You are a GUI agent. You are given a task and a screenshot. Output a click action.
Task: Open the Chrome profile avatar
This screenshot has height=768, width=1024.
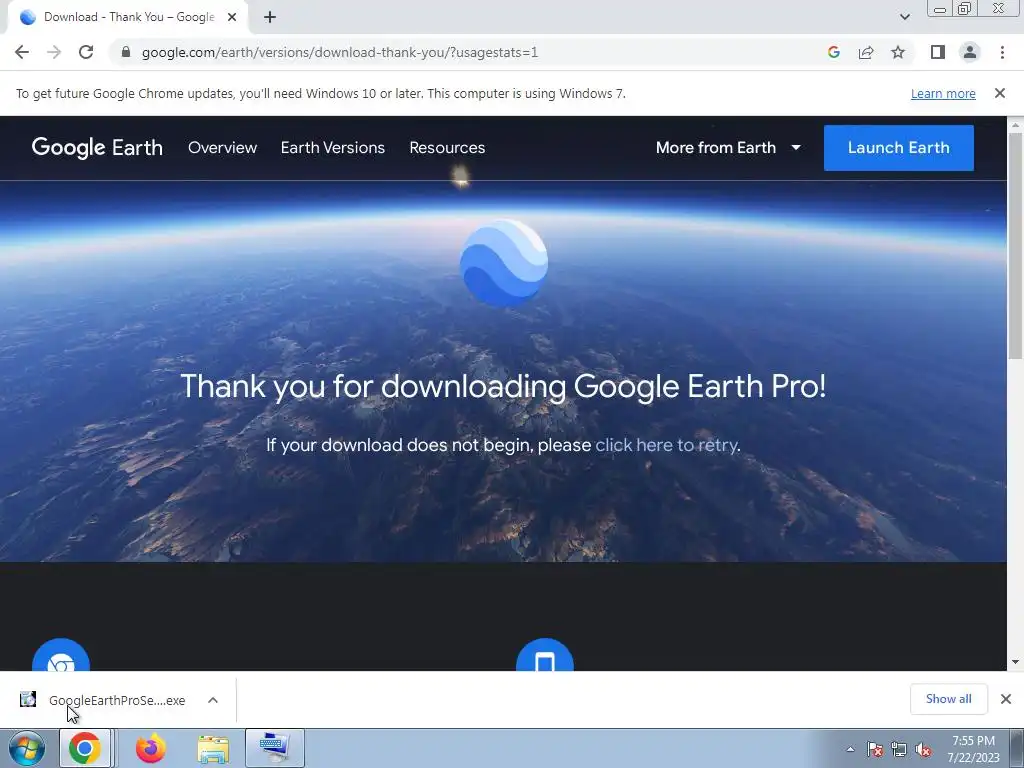pos(970,52)
